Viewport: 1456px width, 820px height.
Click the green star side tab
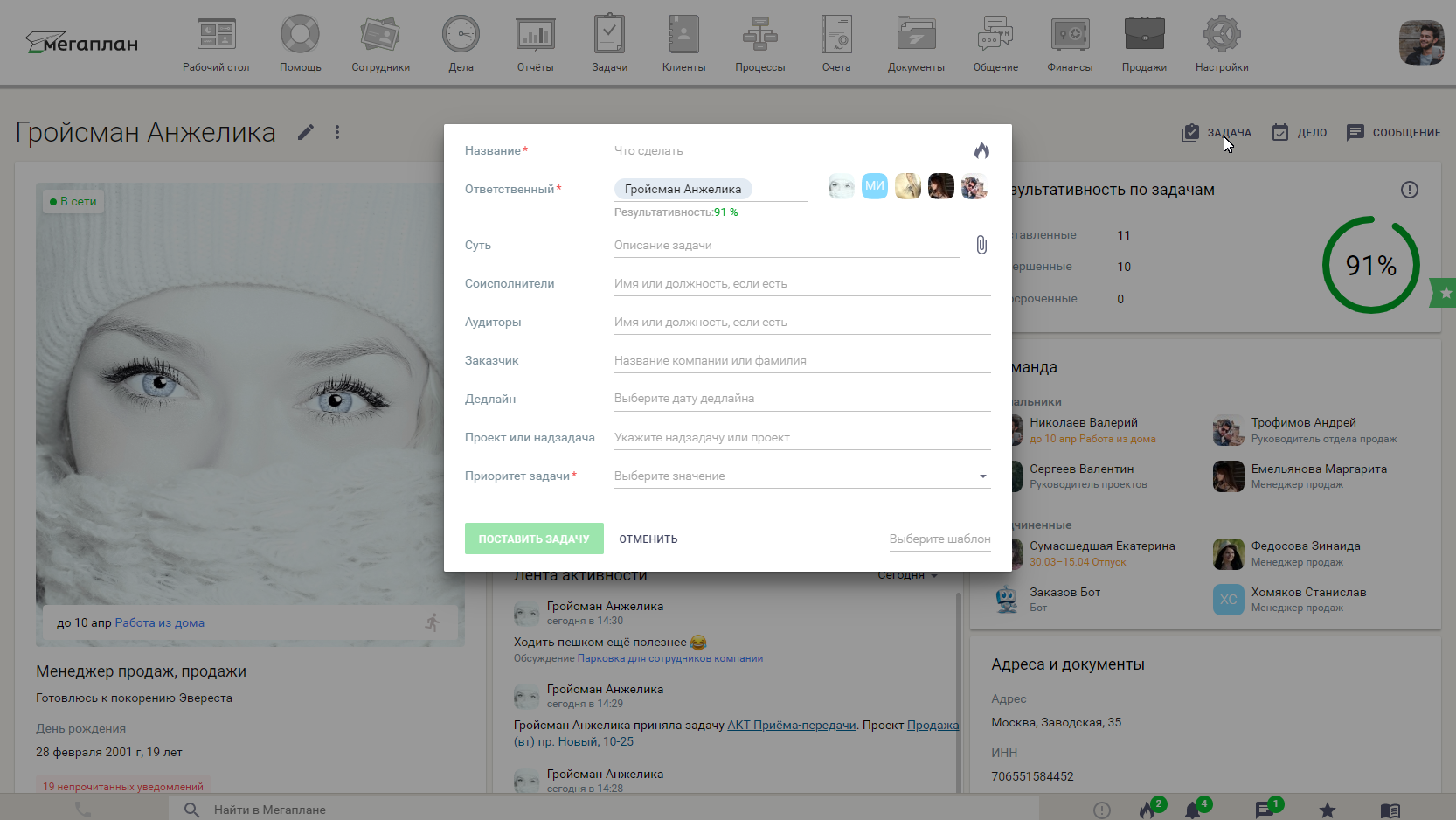pos(1444,293)
